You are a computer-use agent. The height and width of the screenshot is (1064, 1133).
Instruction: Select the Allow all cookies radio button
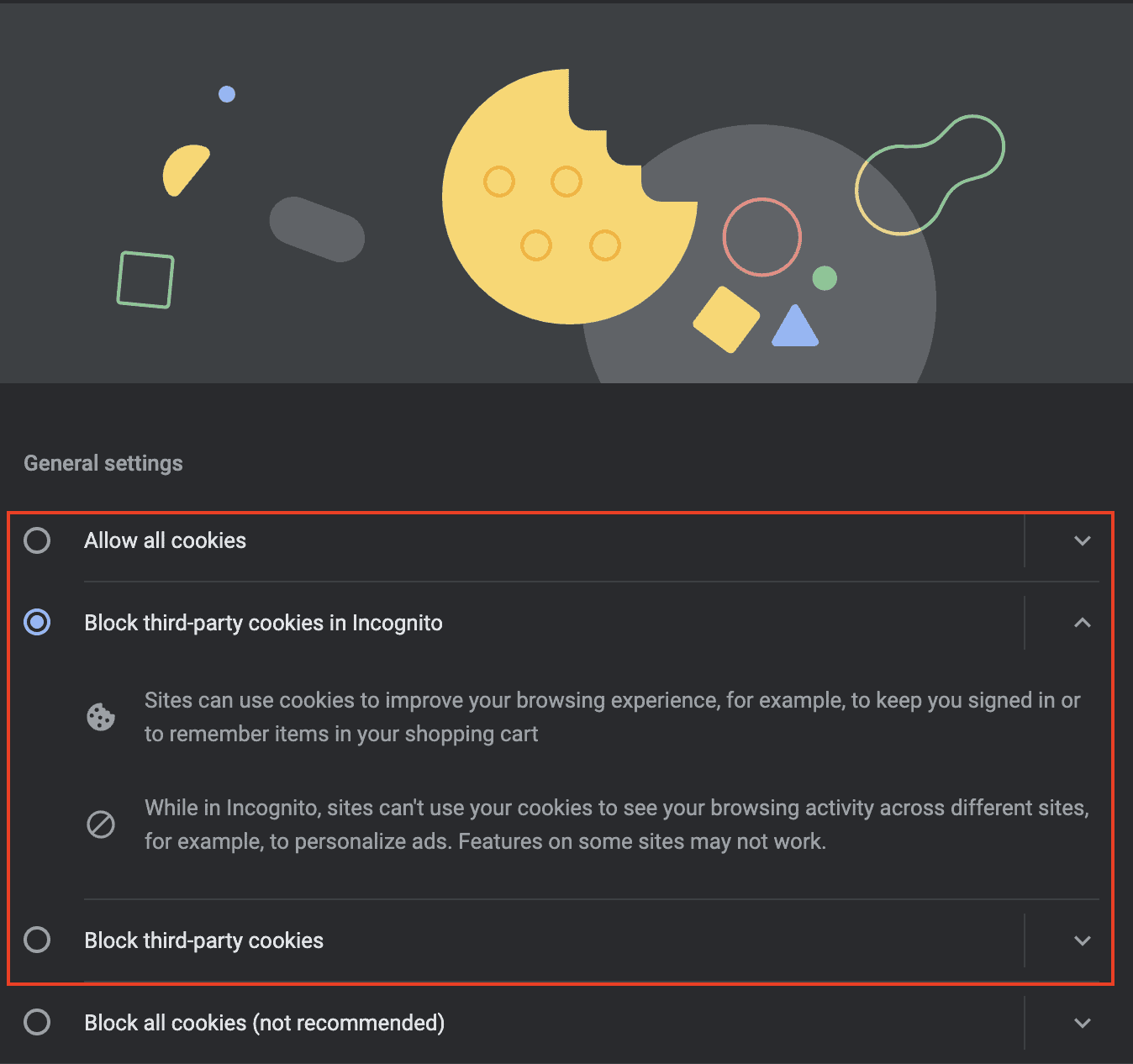pyautogui.click(x=37, y=540)
